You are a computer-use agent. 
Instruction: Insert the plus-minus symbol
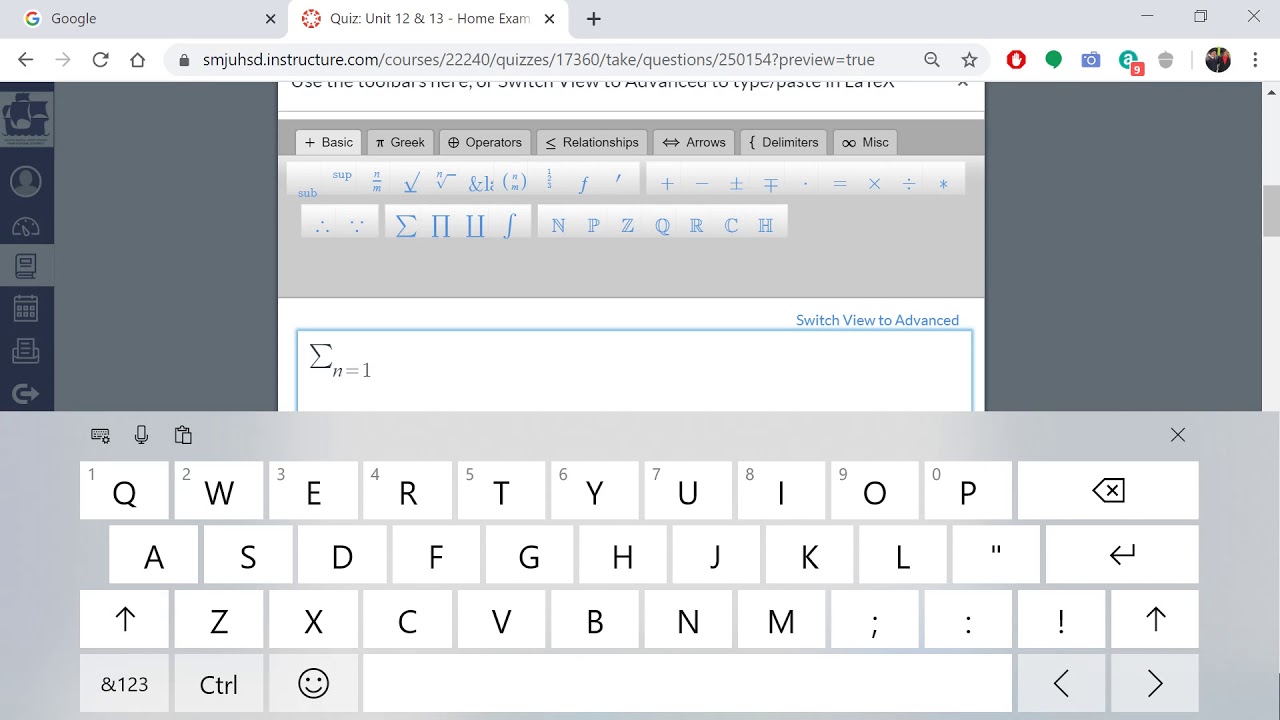[736, 184]
